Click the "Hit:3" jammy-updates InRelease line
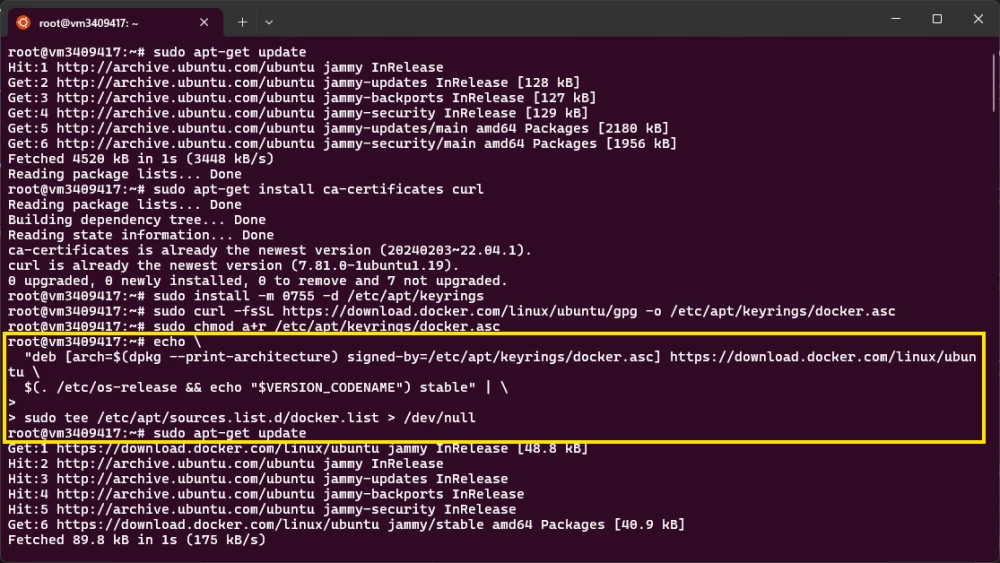Image resolution: width=1000 pixels, height=563 pixels. pos(258,479)
